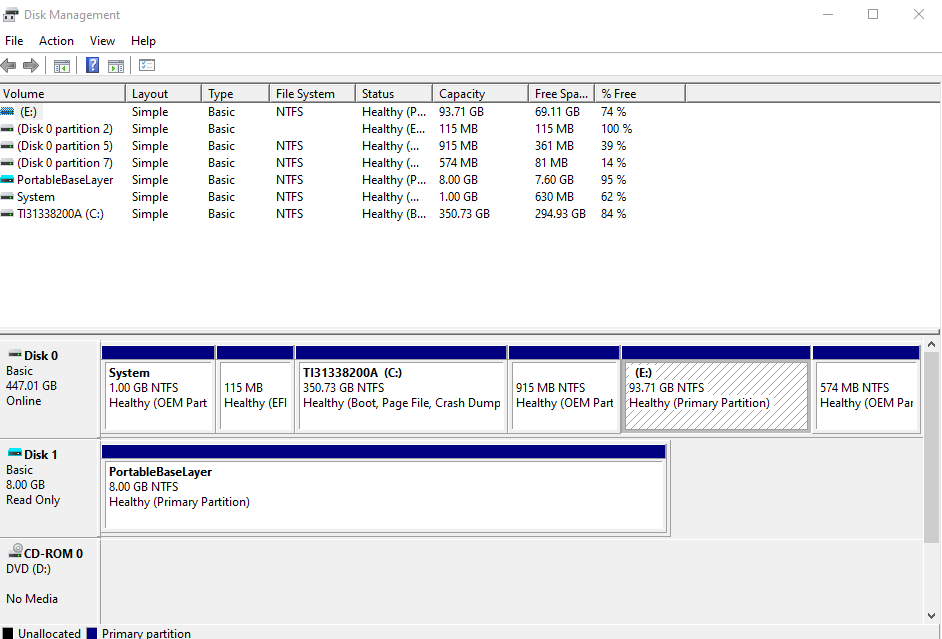The width and height of the screenshot is (942, 639).
Task: Sort by Free Space column header
Action: [562, 94]
